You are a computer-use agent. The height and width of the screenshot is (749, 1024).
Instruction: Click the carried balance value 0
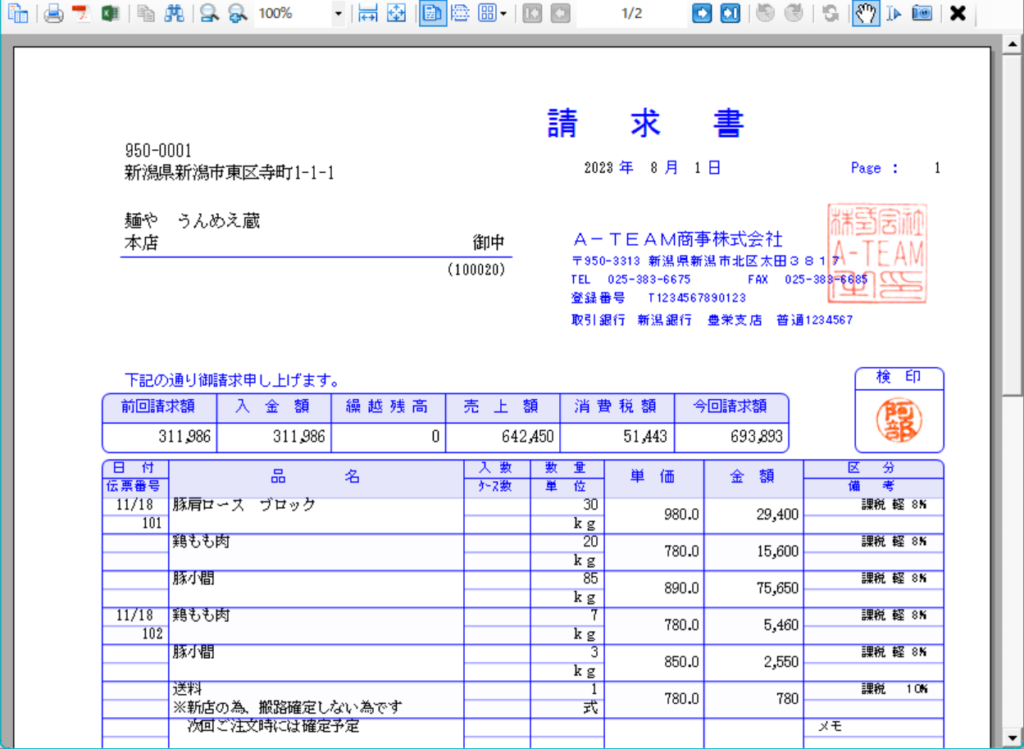pyautogui.click(x=436, y=436)
